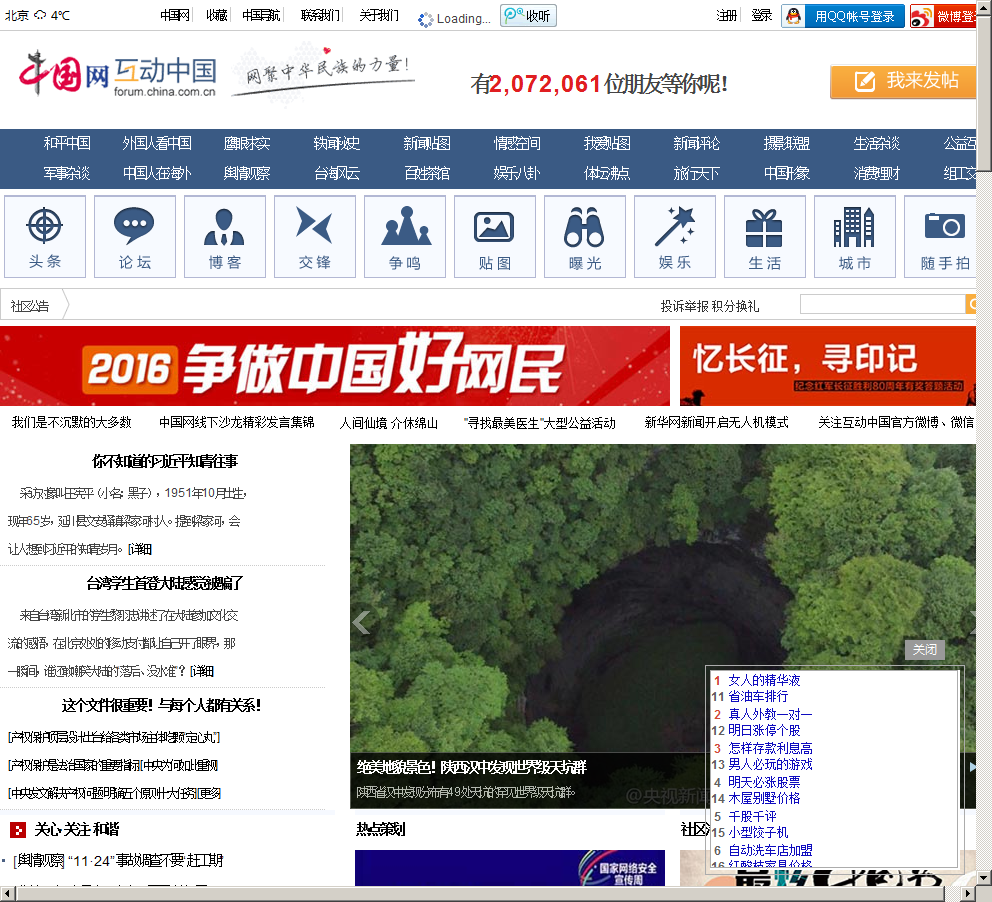This screenshot has height=902, width=992.
Task: Click the orange search button
Action: click(x=970, y=304)
